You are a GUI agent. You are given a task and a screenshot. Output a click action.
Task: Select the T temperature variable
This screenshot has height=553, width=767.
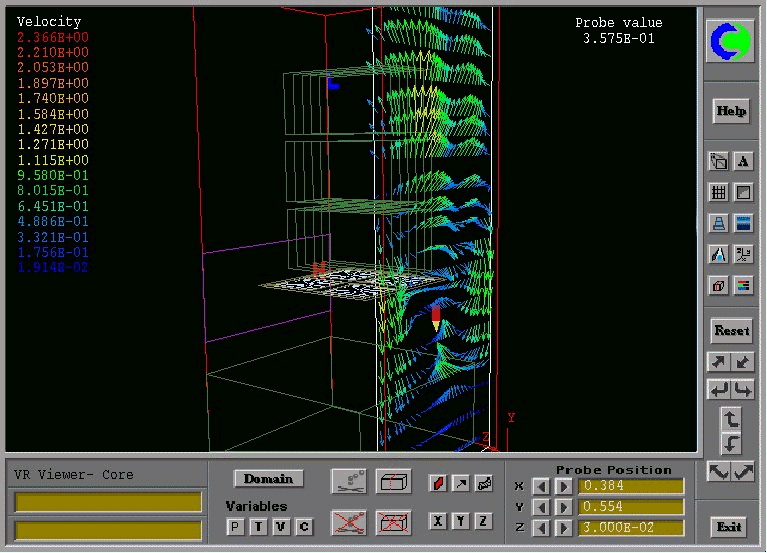(x=258, y=527)
